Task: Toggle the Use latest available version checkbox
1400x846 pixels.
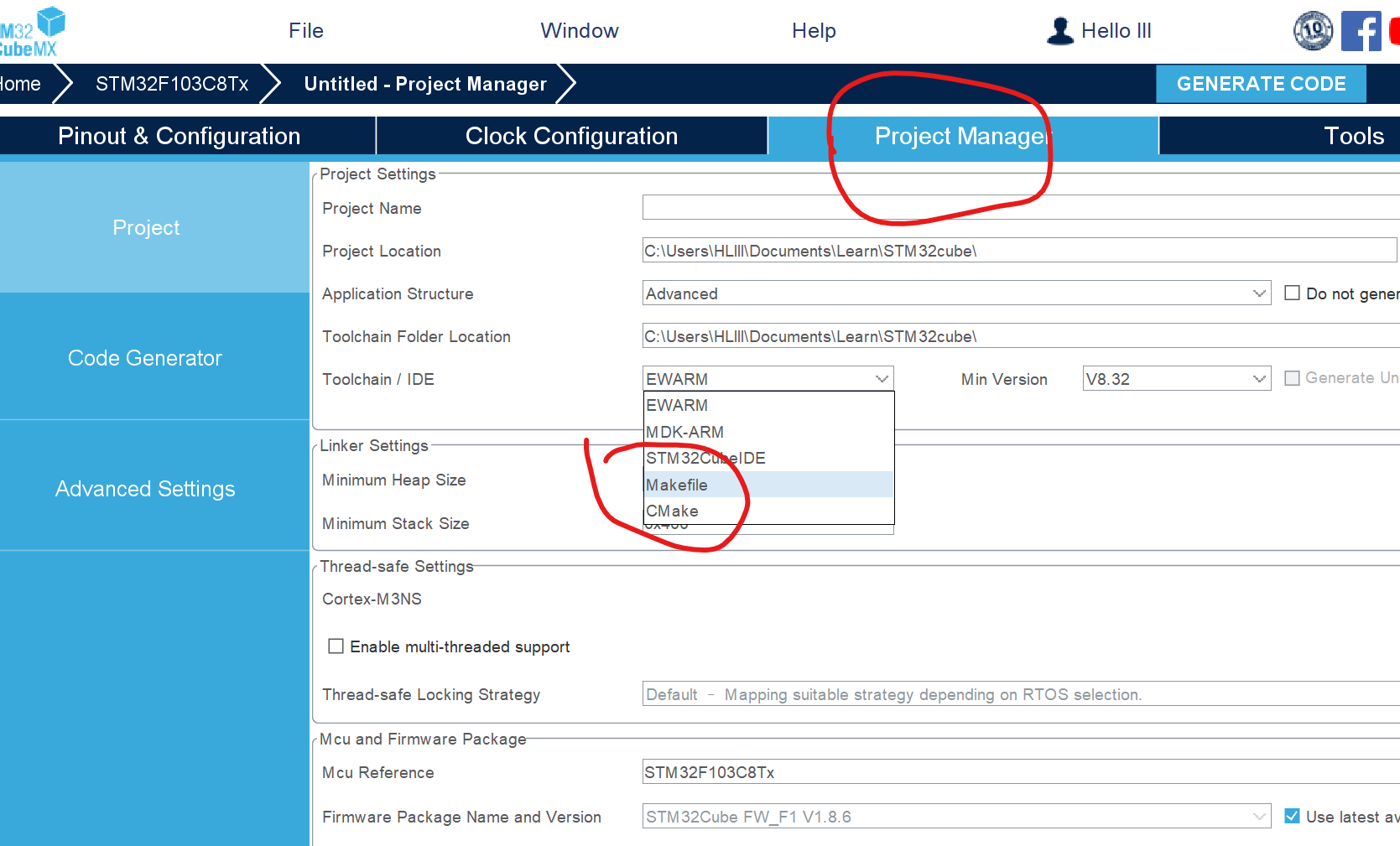Action: (1292, 816)
